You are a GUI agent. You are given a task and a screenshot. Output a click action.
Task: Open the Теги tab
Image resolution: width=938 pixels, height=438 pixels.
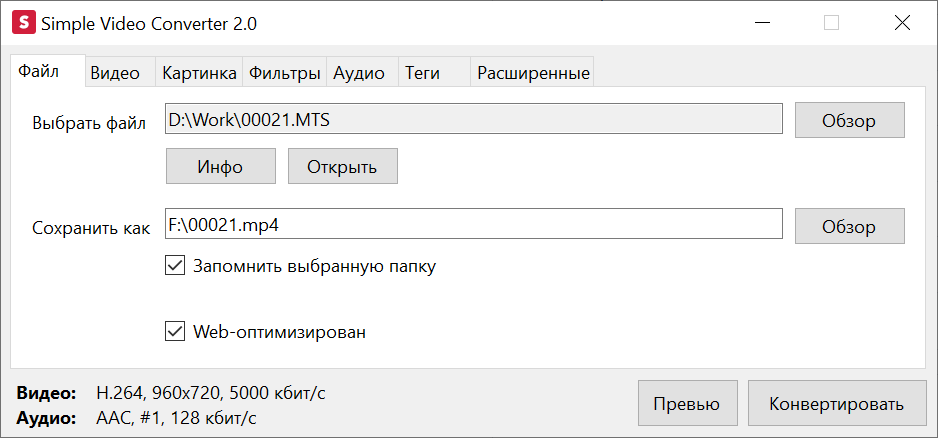(435, 72)
